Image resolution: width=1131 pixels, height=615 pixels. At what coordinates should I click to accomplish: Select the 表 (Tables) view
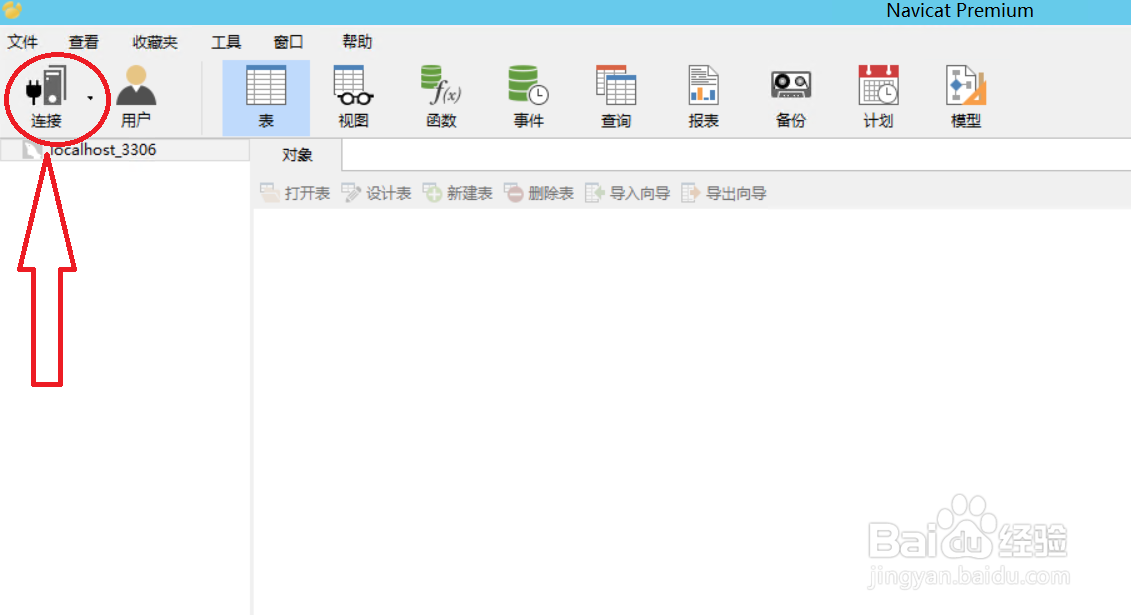(x=265, y=95)
